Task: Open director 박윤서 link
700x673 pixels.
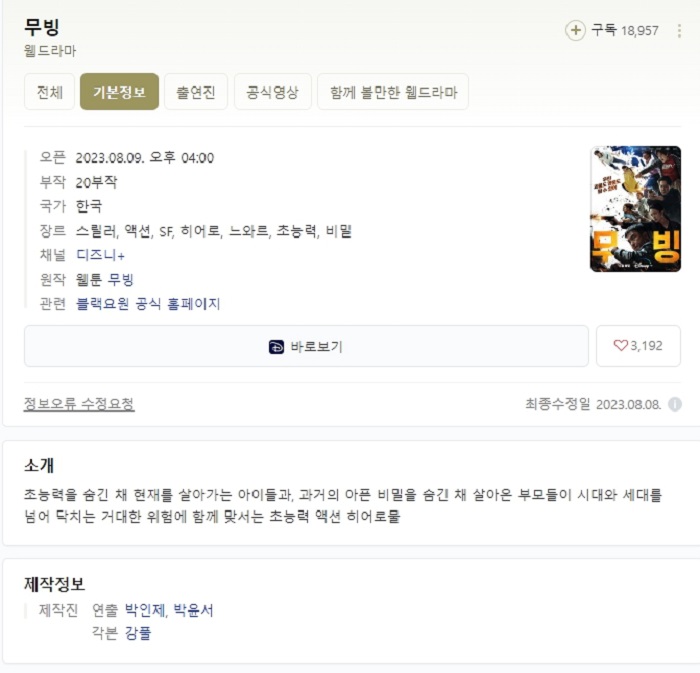Action: coord(193,610)
